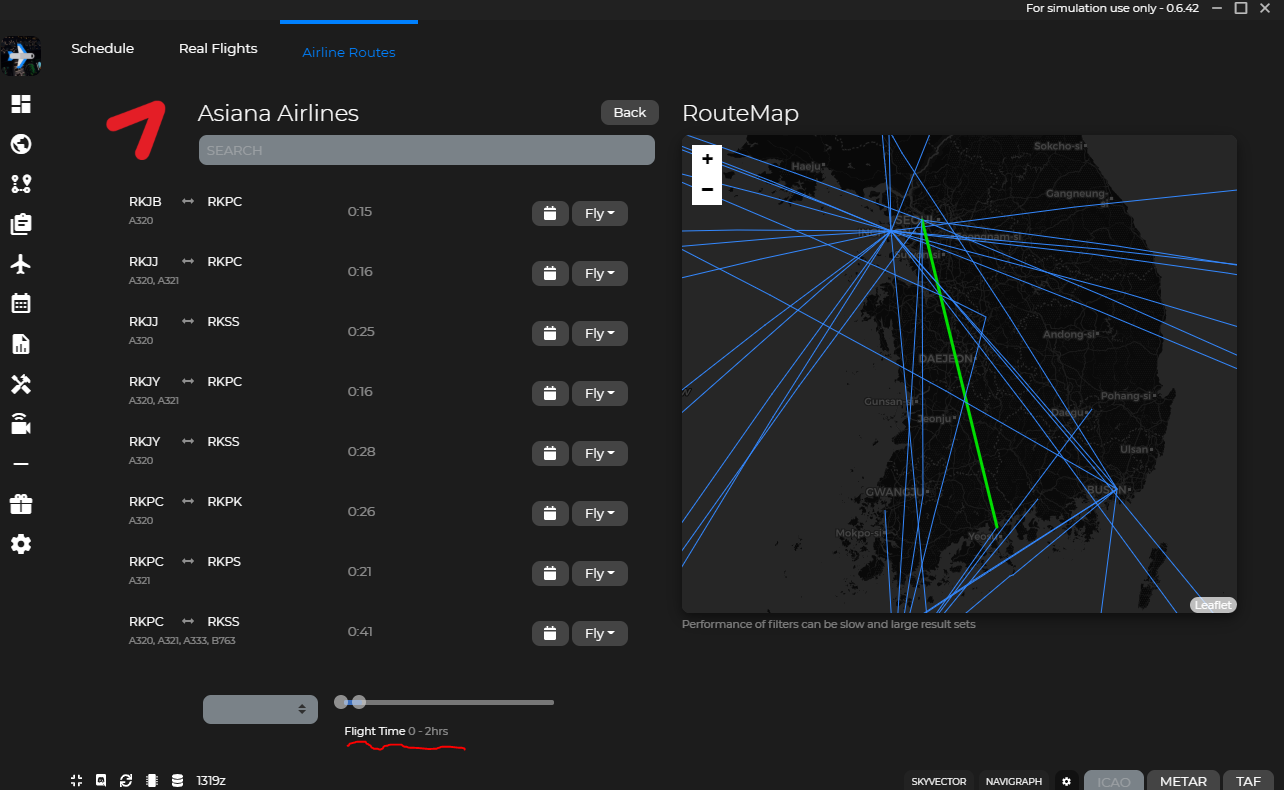The height and width of the screenshot is (790, 1284).
Task: Expand Fly dropdown for RKJJ to RKSS
Action: coord(600,333)
